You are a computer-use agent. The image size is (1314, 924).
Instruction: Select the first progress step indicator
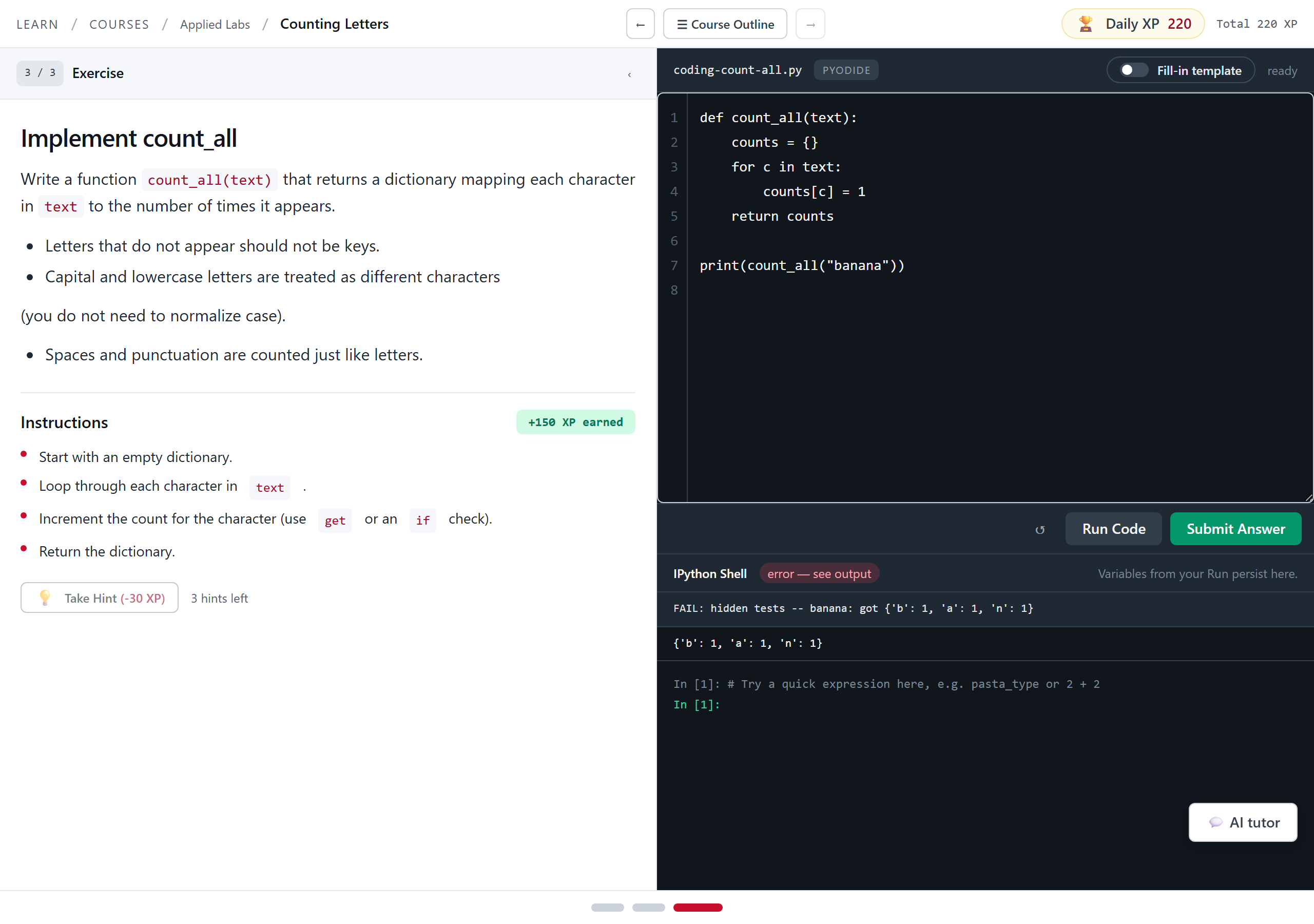(607, 907)
